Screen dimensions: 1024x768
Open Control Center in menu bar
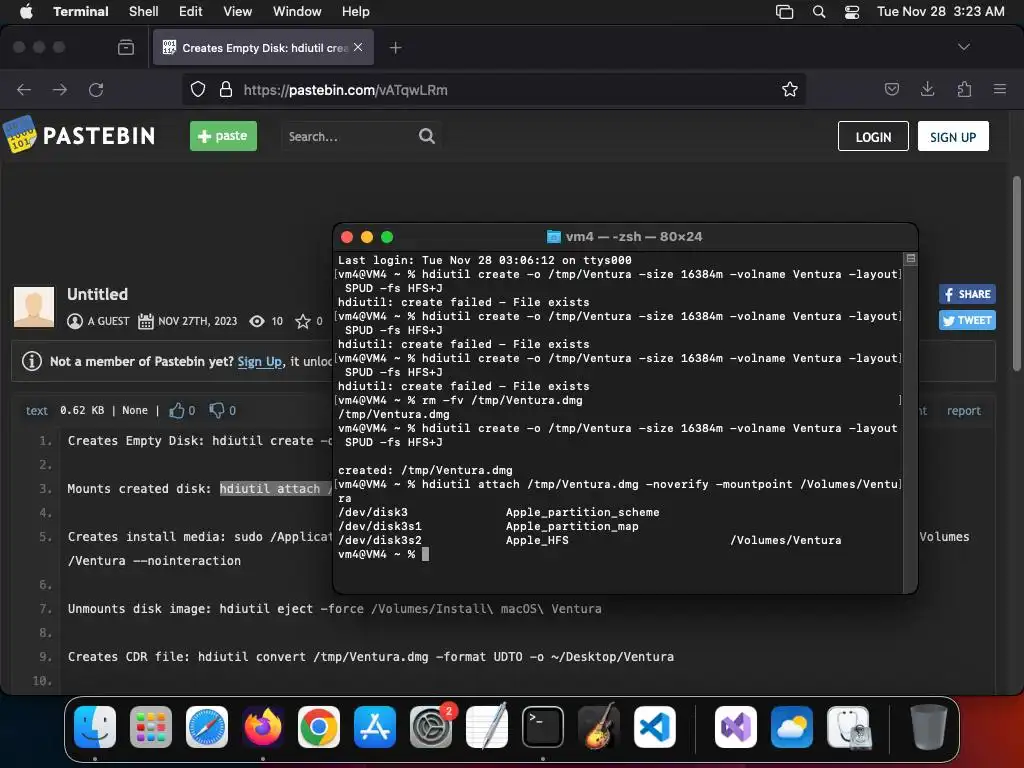[852, 12]
